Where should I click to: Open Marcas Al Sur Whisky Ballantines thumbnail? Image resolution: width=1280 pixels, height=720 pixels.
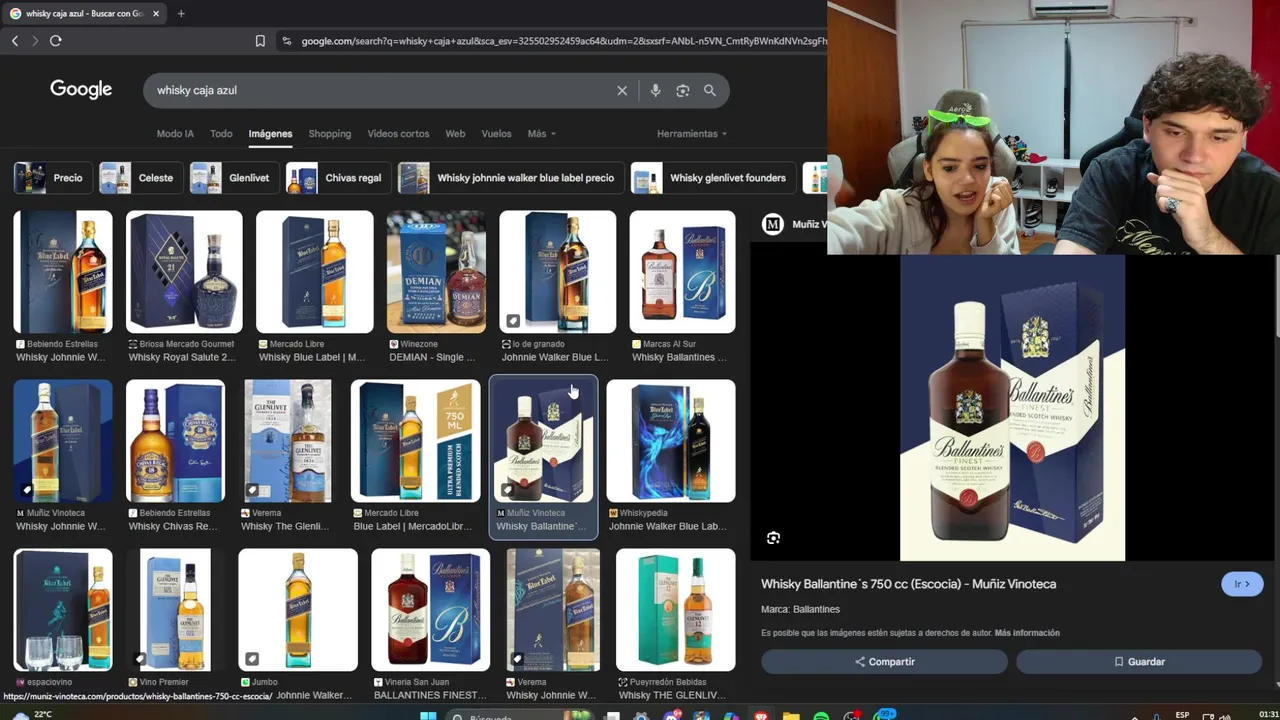pos(682,272)
